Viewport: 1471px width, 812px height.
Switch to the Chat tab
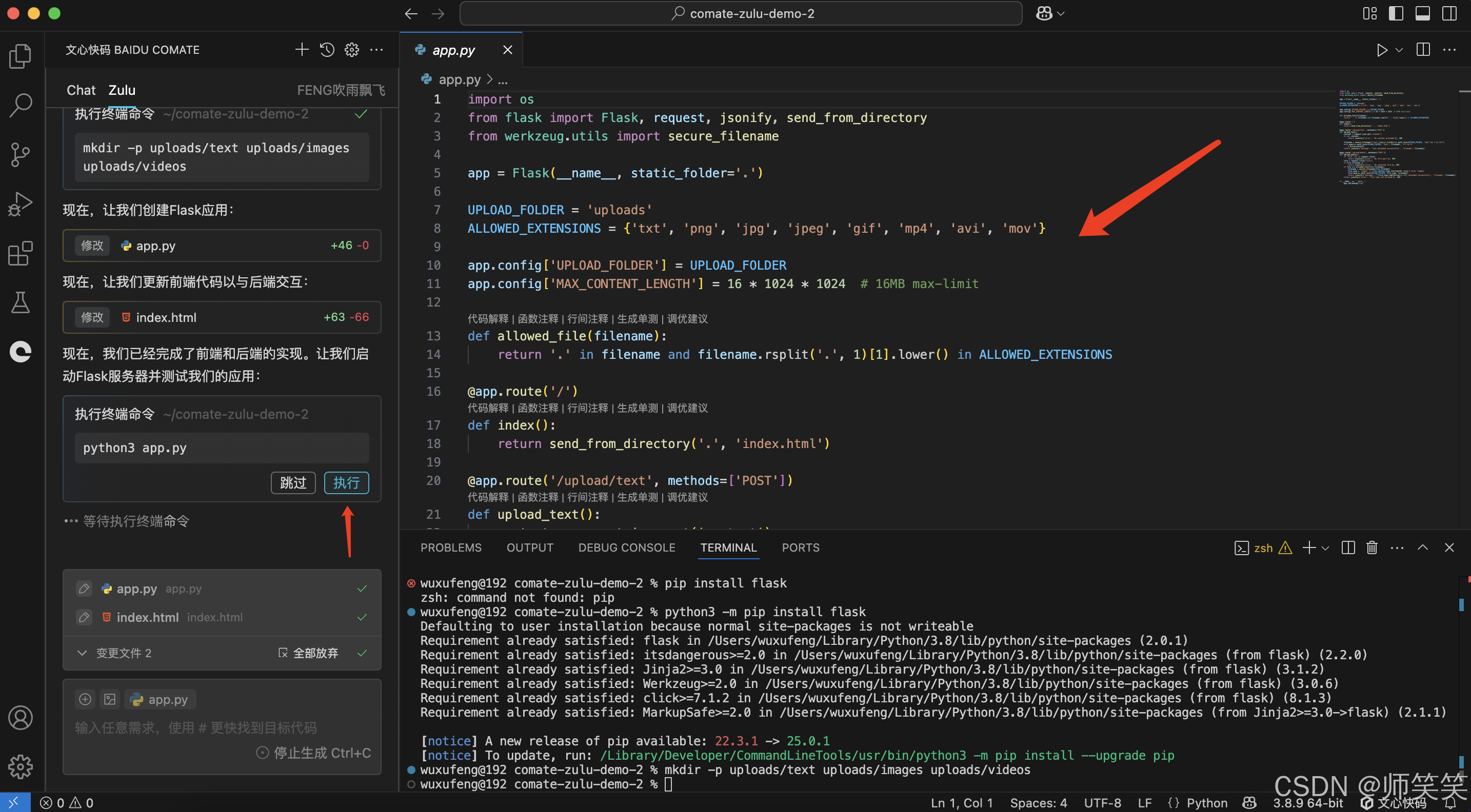click(x=81, y=90)
